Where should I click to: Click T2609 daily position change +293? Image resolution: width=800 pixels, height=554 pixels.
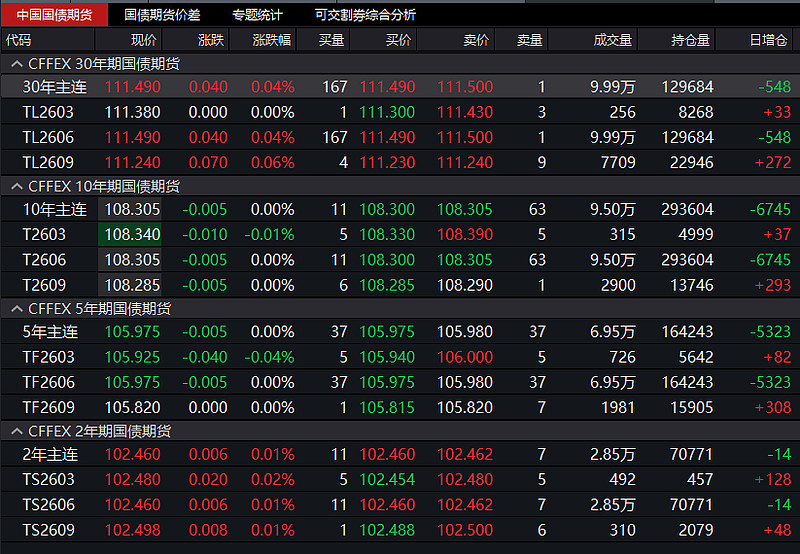click(x=772, y=285)
